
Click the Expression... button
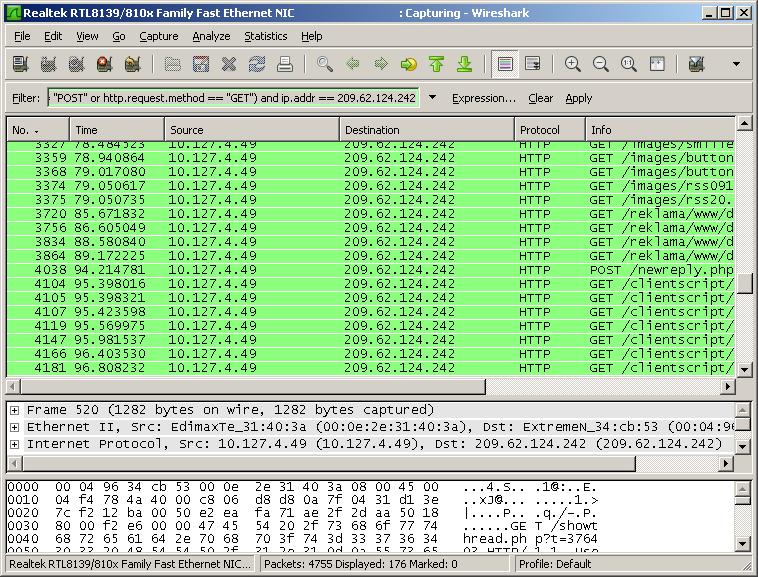point(484,98)
